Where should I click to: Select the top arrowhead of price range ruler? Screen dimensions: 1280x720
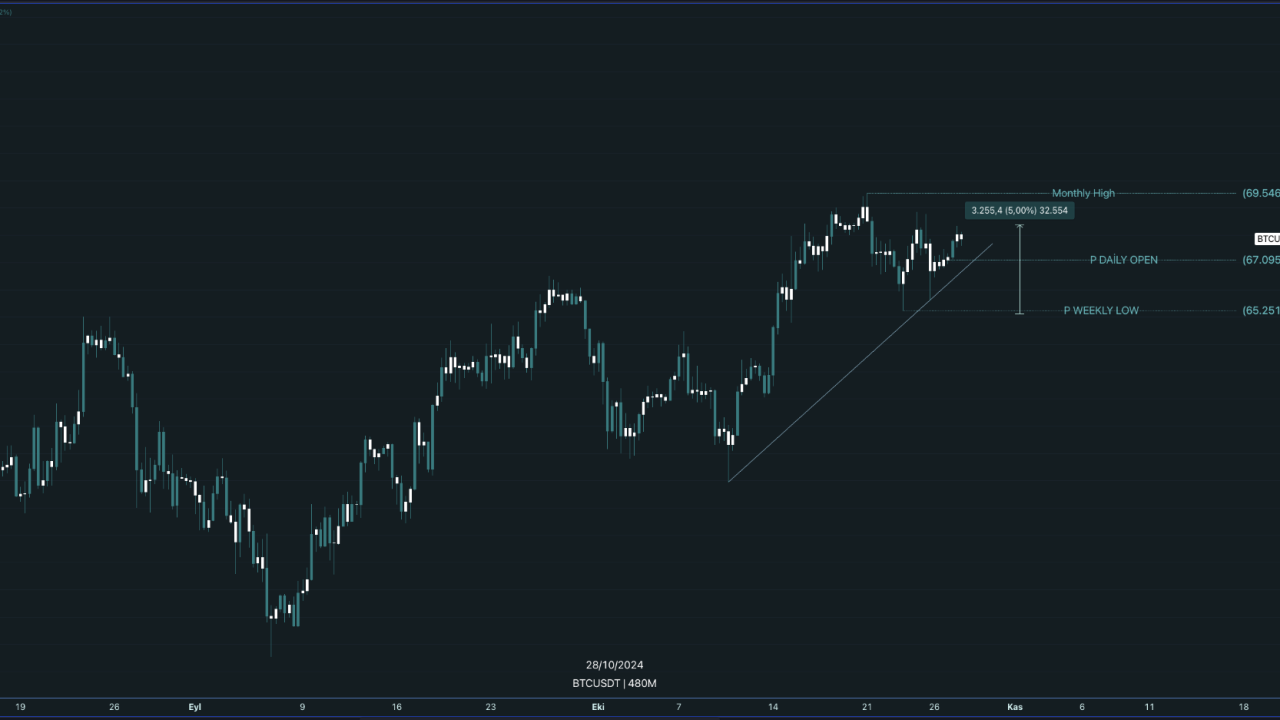(1019, 227)
